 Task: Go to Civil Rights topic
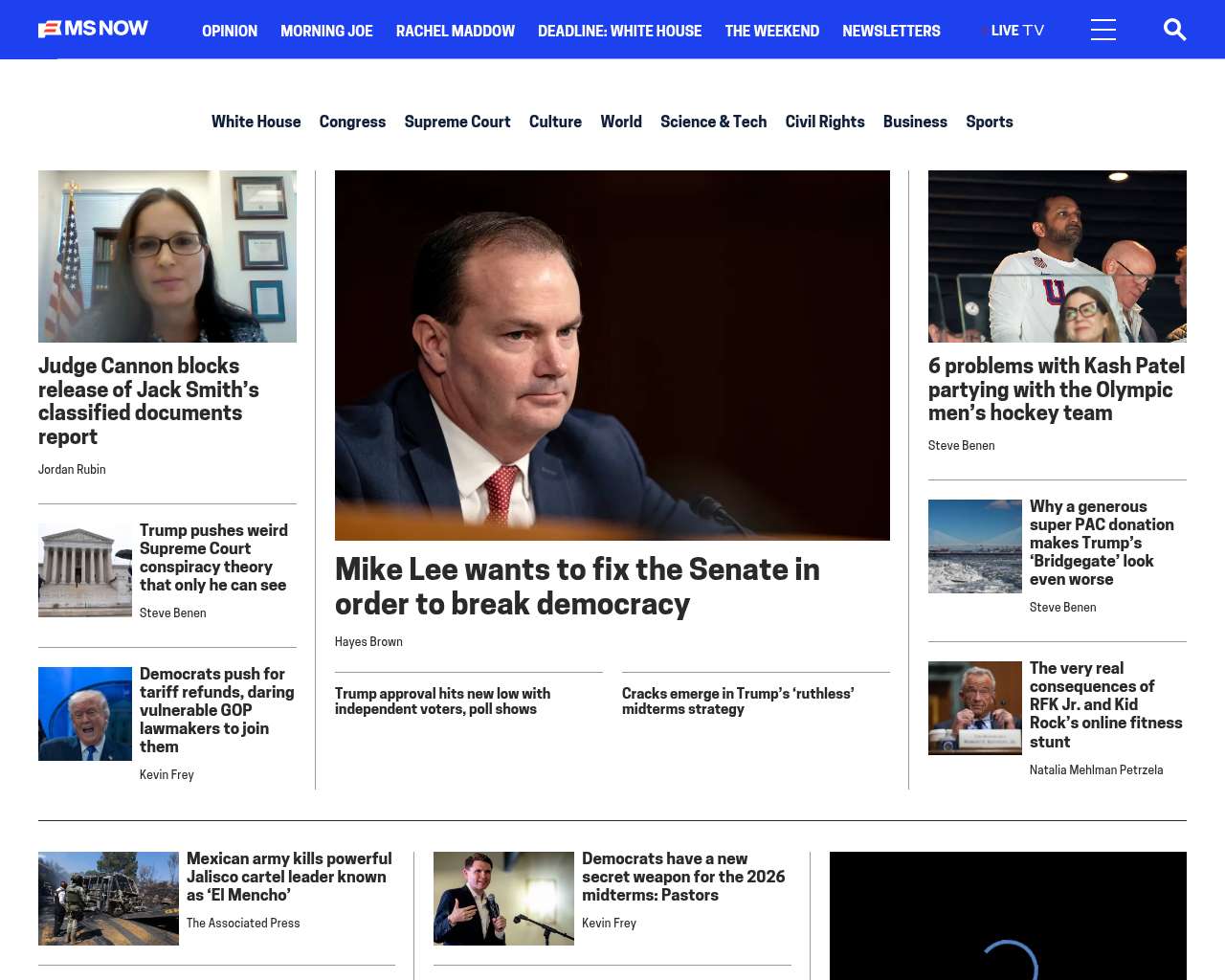(825, 122)
